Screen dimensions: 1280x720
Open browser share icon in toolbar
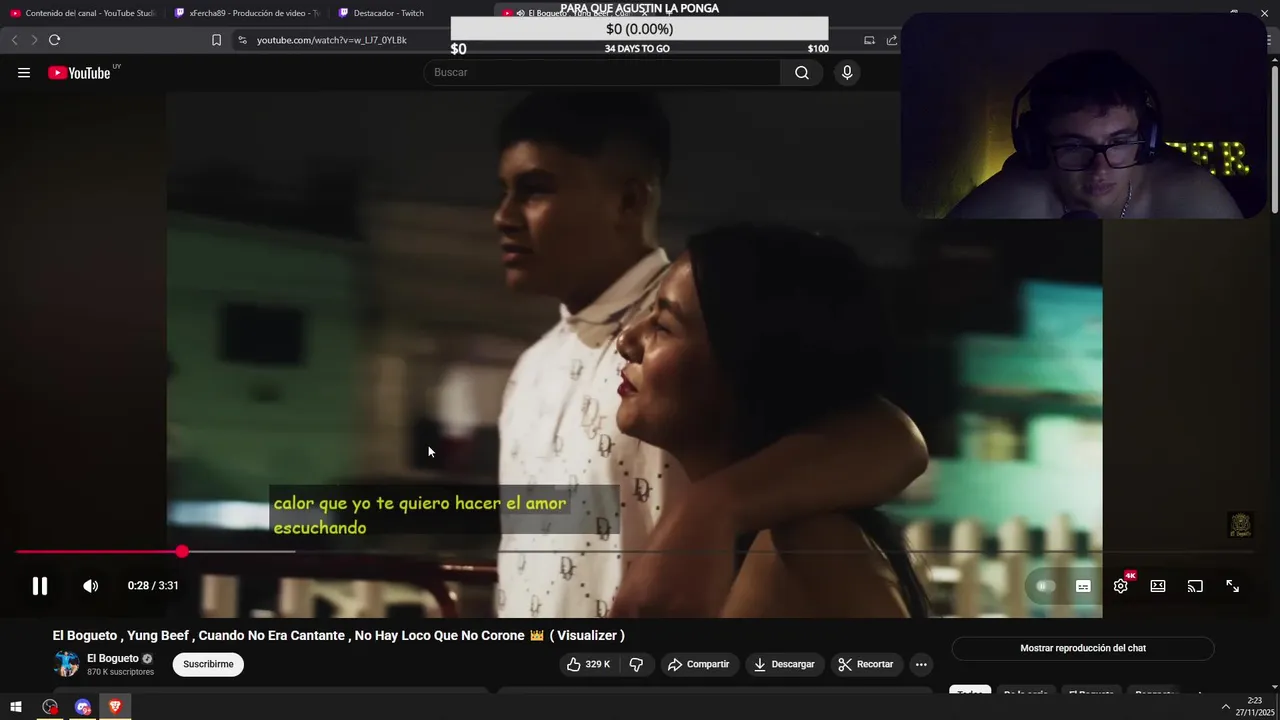[892, 40]
